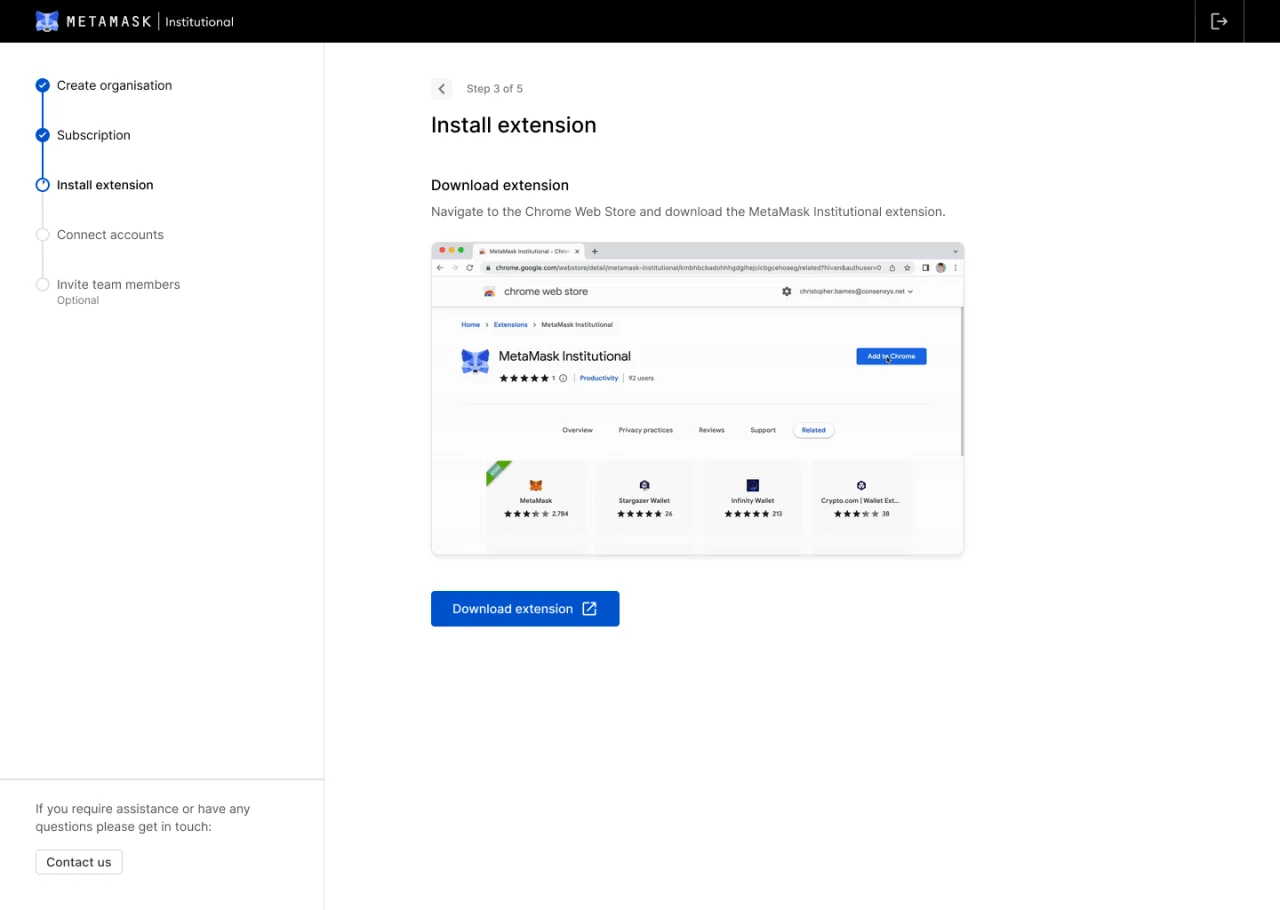Click the MetaMask fox logo in header
Screen dimensions: 1280x910
point(47,21)
